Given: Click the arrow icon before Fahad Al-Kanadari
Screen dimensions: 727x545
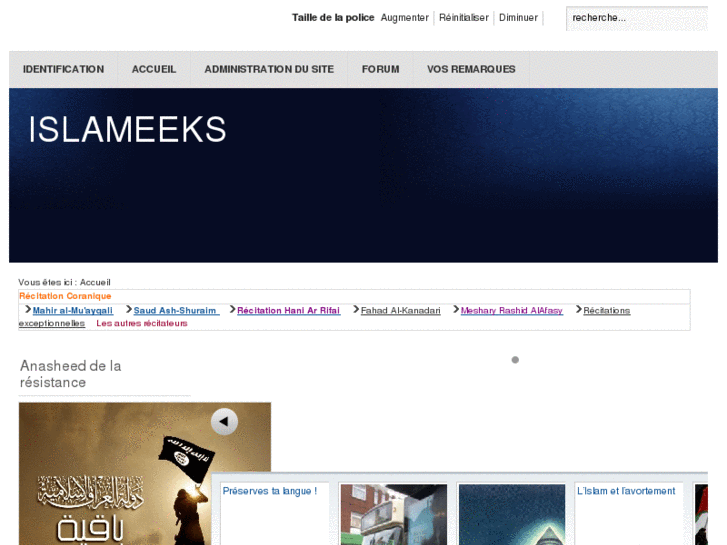Looking at the screenshot, I should [356, 309].
